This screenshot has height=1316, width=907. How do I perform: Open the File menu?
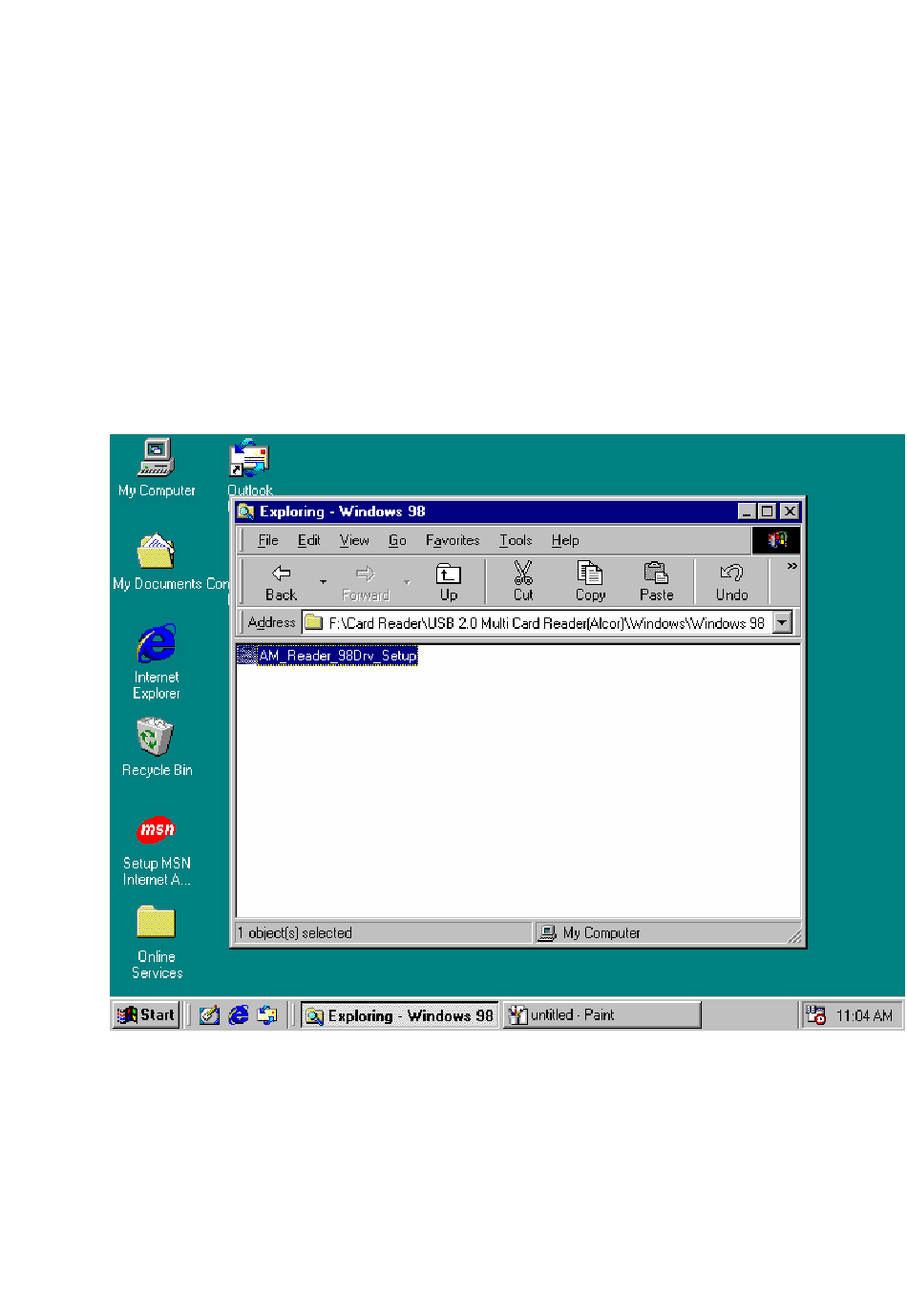pyautogui.click(x=268, y=540)
